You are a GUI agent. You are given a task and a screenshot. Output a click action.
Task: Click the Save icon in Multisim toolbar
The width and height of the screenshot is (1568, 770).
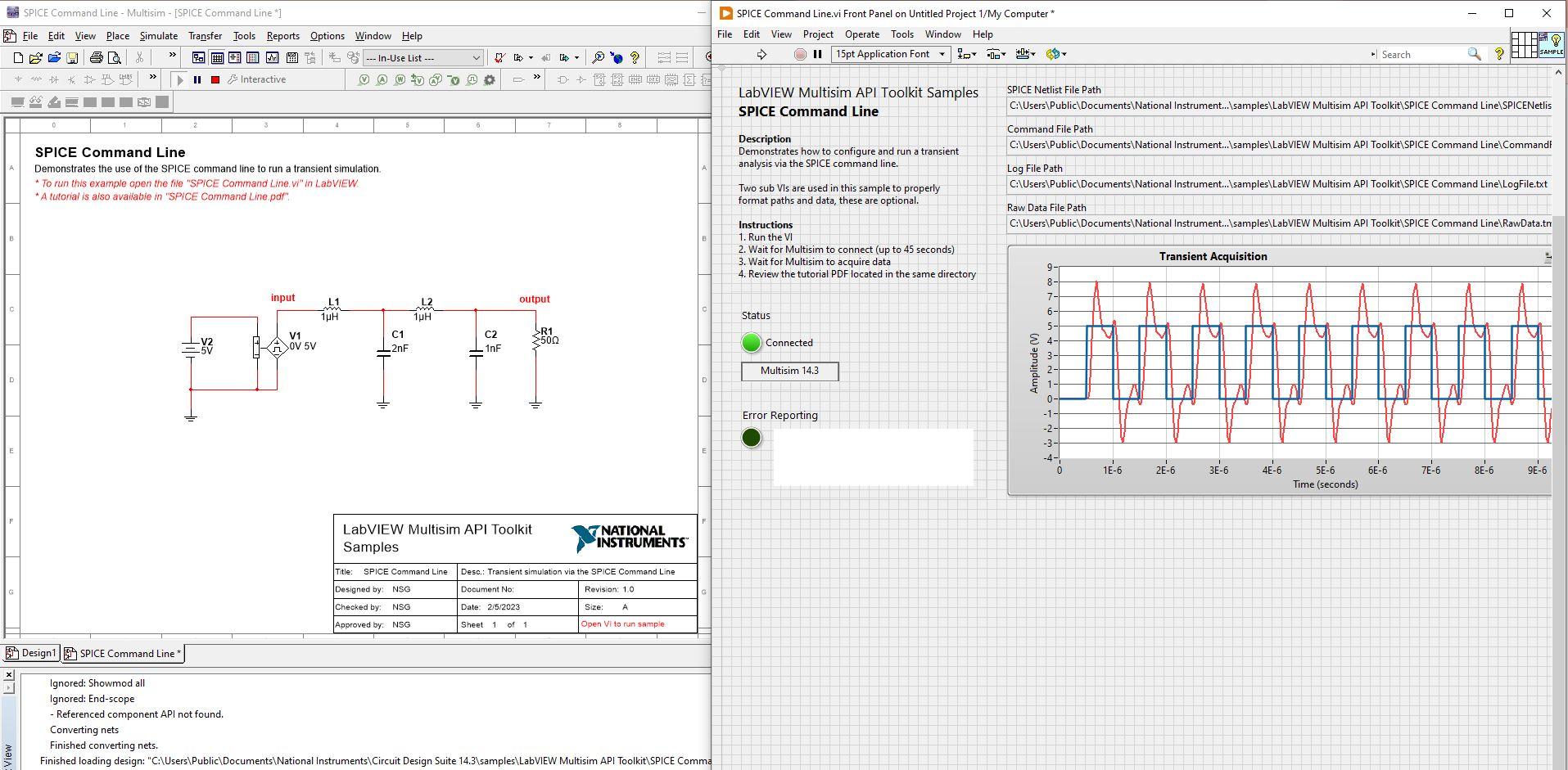[72, 57]
